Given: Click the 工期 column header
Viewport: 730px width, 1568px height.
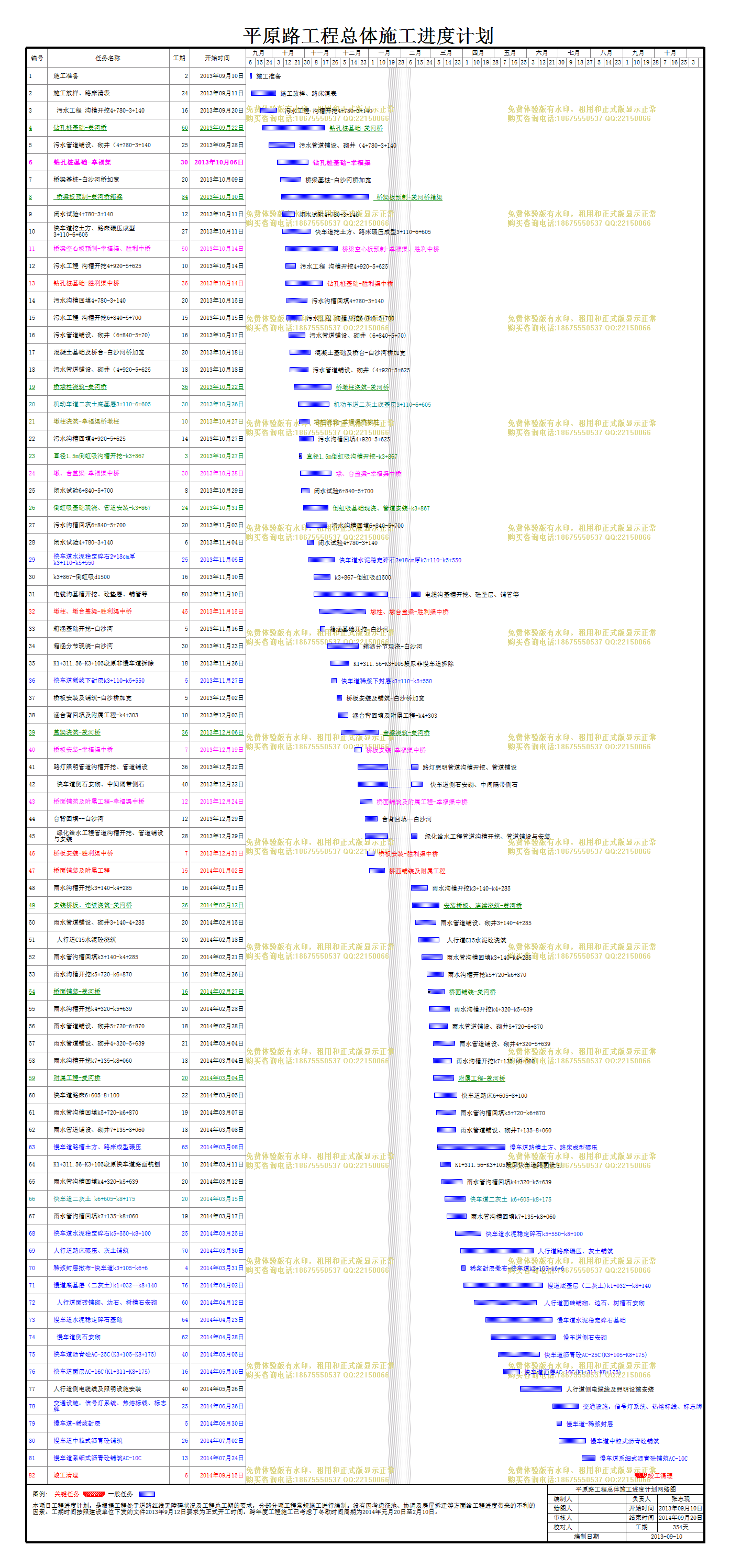Looking at the screenshot, I should click(x=179, y=59).
